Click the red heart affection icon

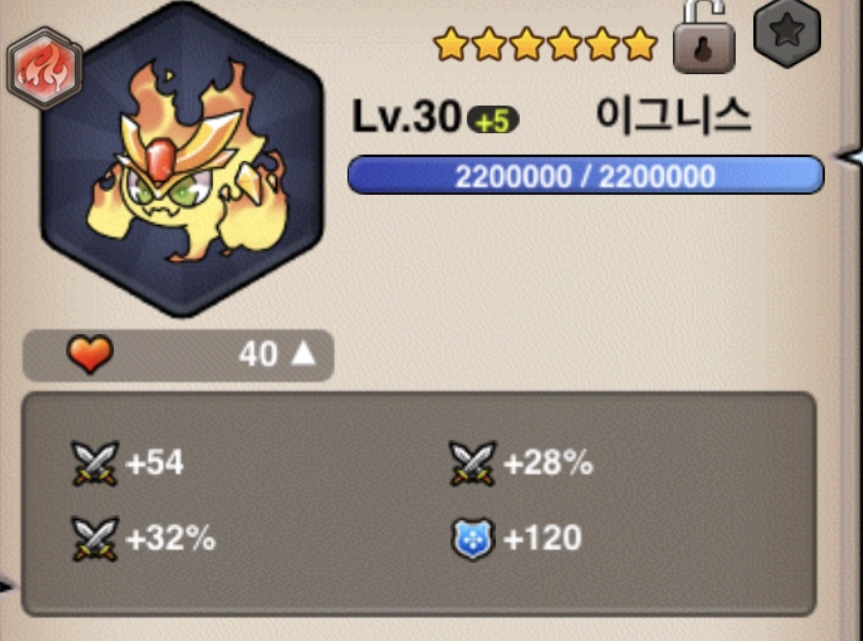tap(90, 354)
